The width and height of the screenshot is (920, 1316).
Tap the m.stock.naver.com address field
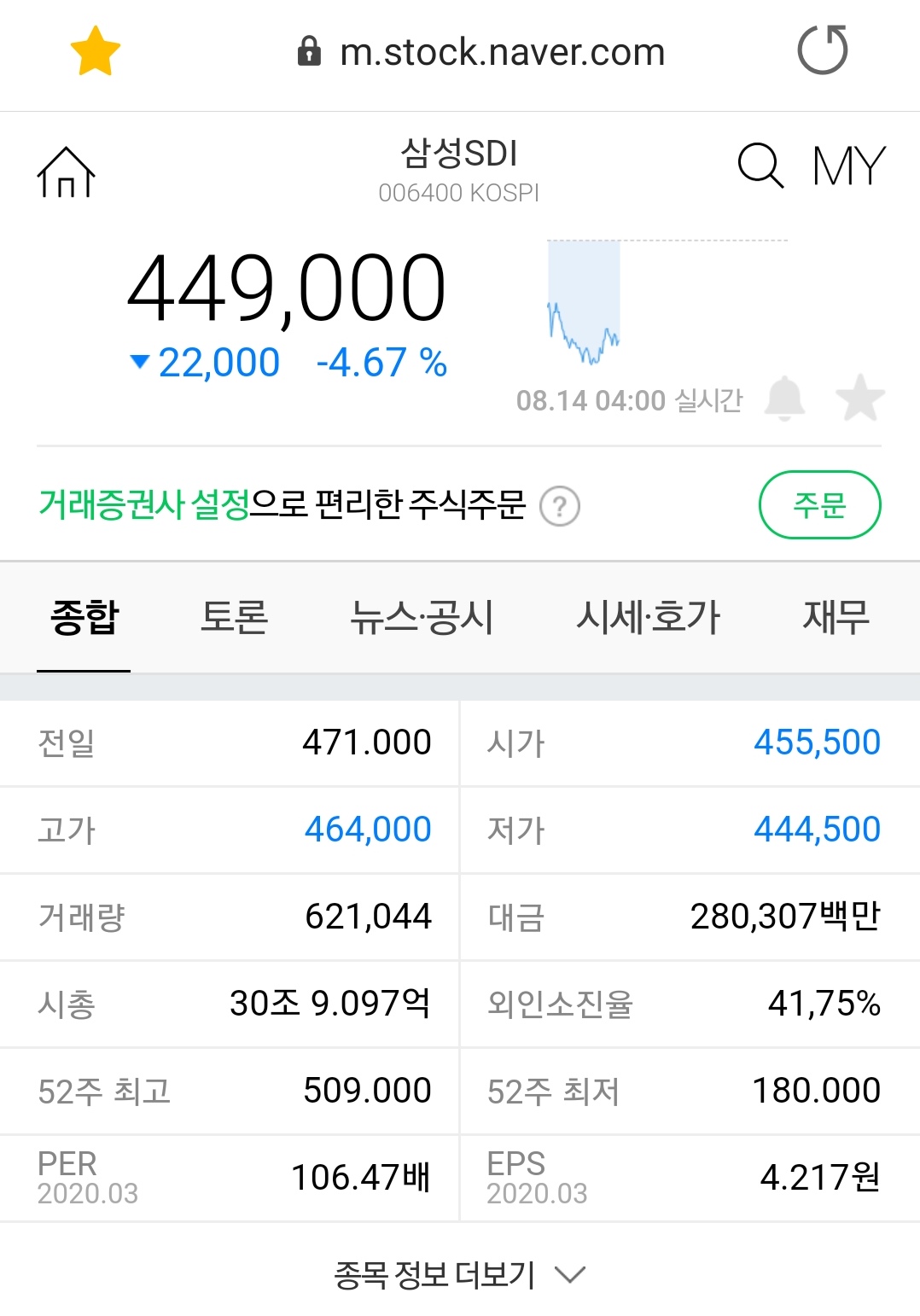(502, 52)
